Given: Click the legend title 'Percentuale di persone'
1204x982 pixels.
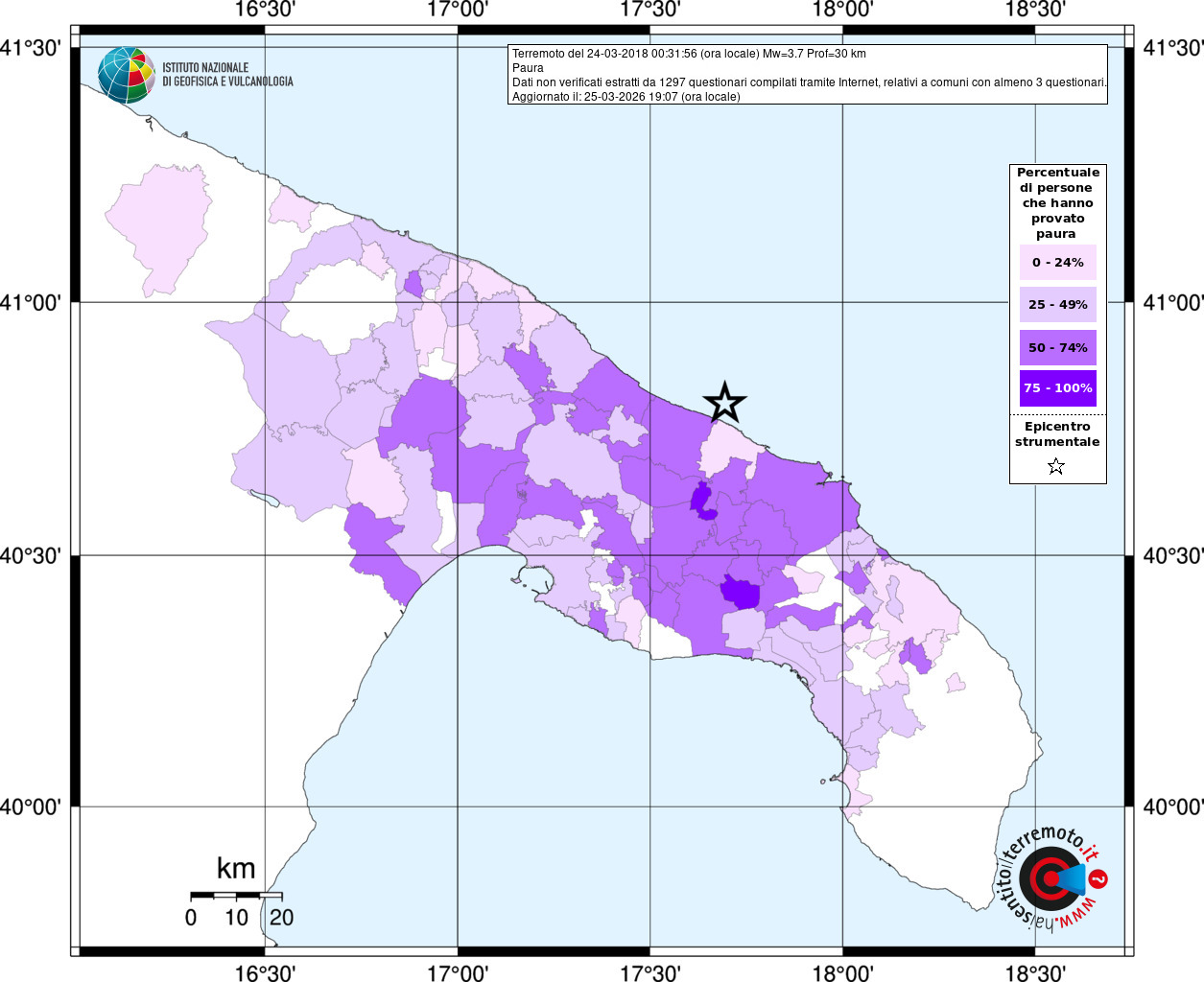Looking at the screenshot, I should click(x=1057, y=203).
